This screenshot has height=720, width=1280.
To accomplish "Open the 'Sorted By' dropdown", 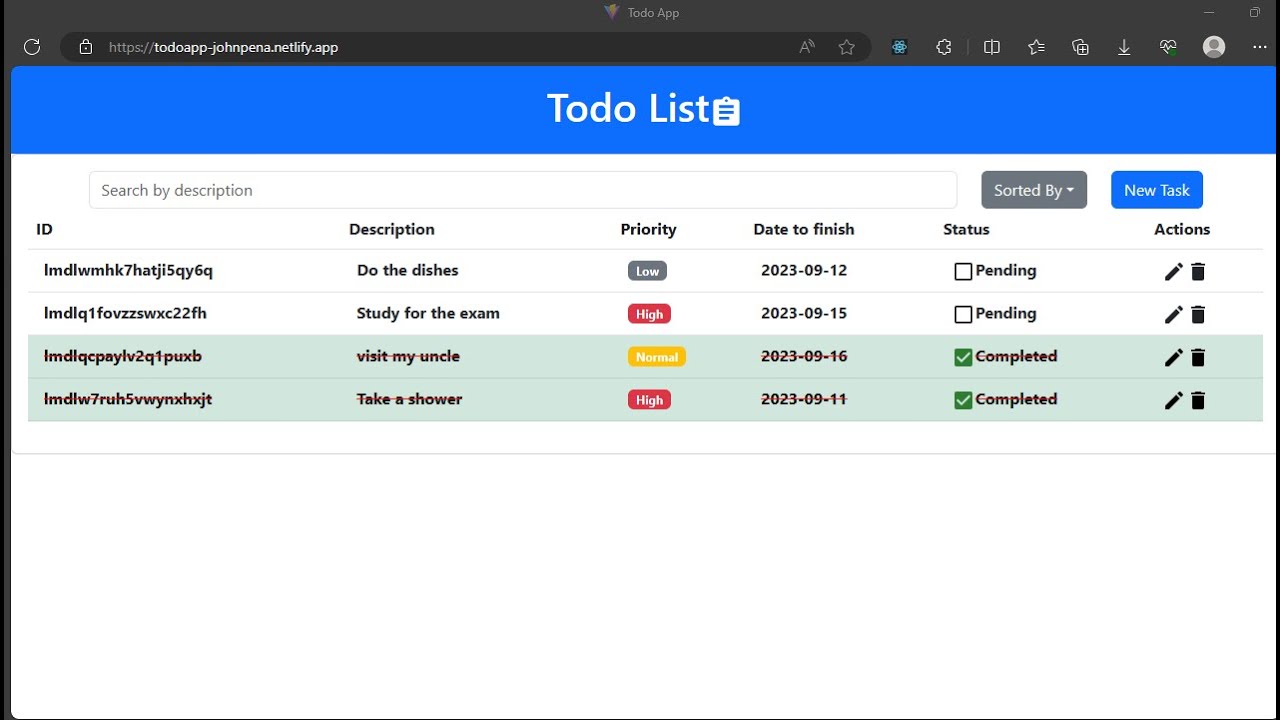I will (1034, 190).
